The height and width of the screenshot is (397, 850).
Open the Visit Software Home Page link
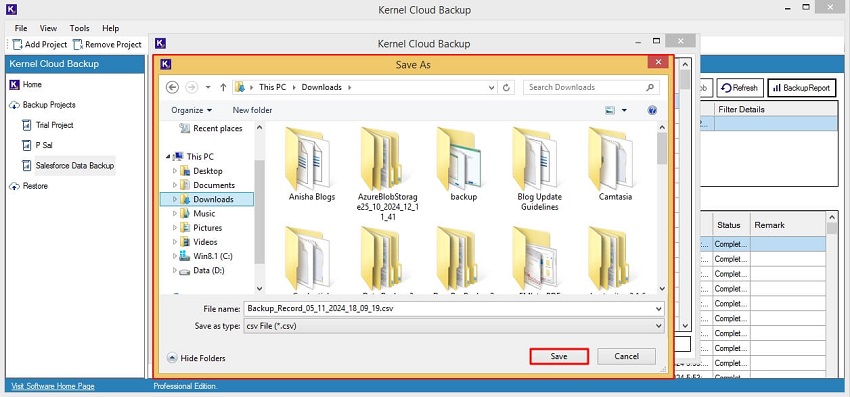click(x=53, y=386)
